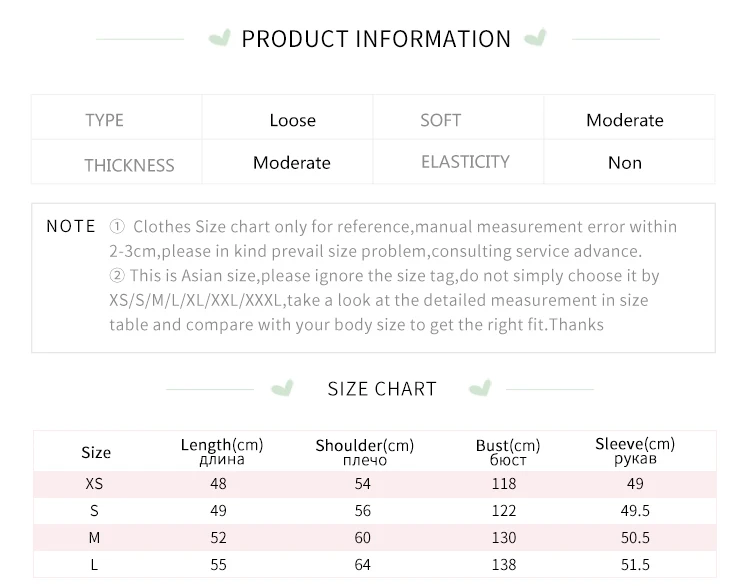This screenshot has height=586, width=750.
Task: Select the PRODUCT INFORMATION heading
Action: pos(376,39)
